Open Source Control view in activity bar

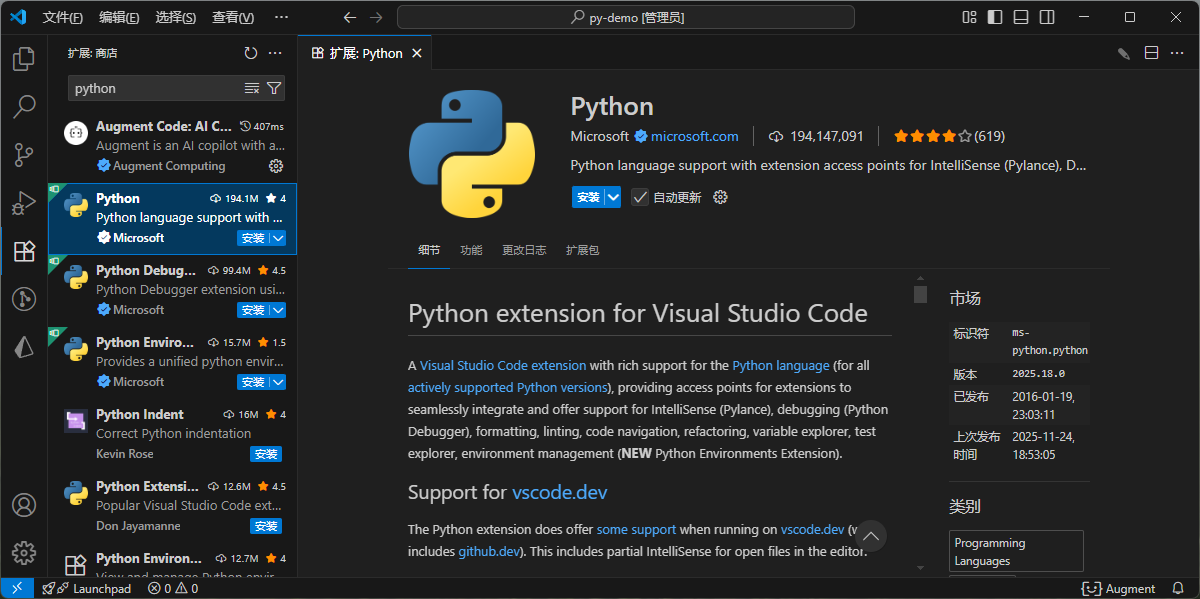pyautogui.click(x=24, y=155)
